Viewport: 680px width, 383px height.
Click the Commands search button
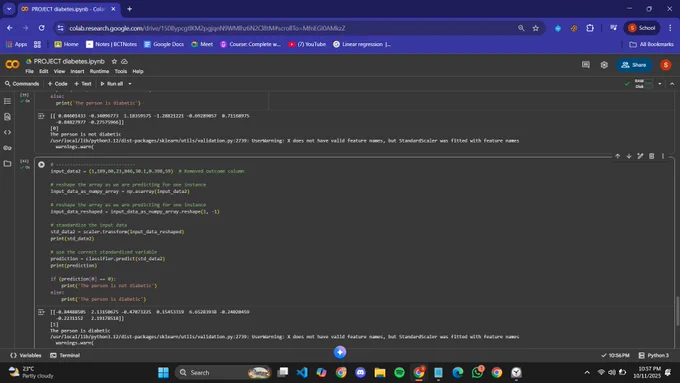click(22, 84)
